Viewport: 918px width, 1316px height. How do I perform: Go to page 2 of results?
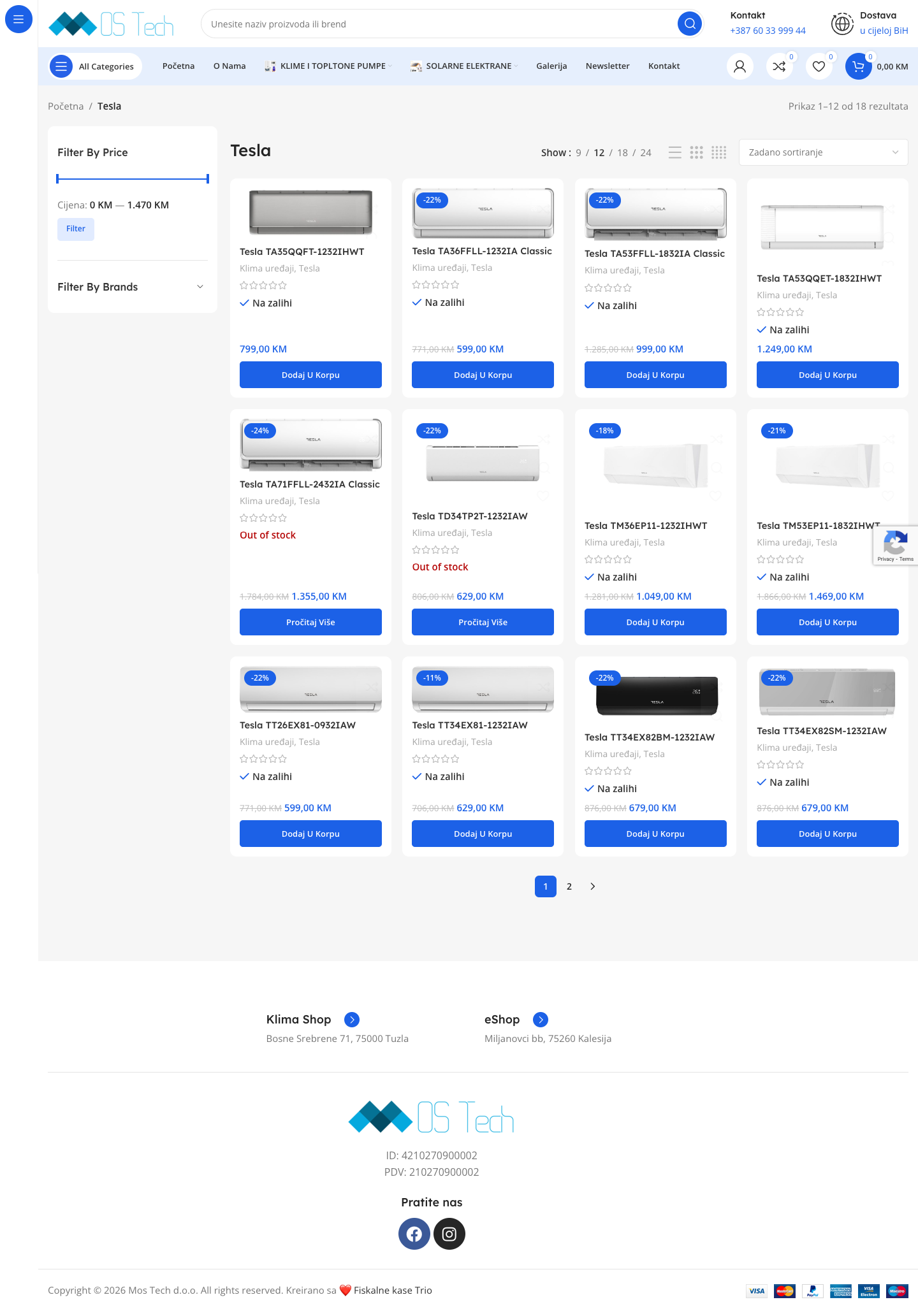pyautogui.click(x=569, y=886)
